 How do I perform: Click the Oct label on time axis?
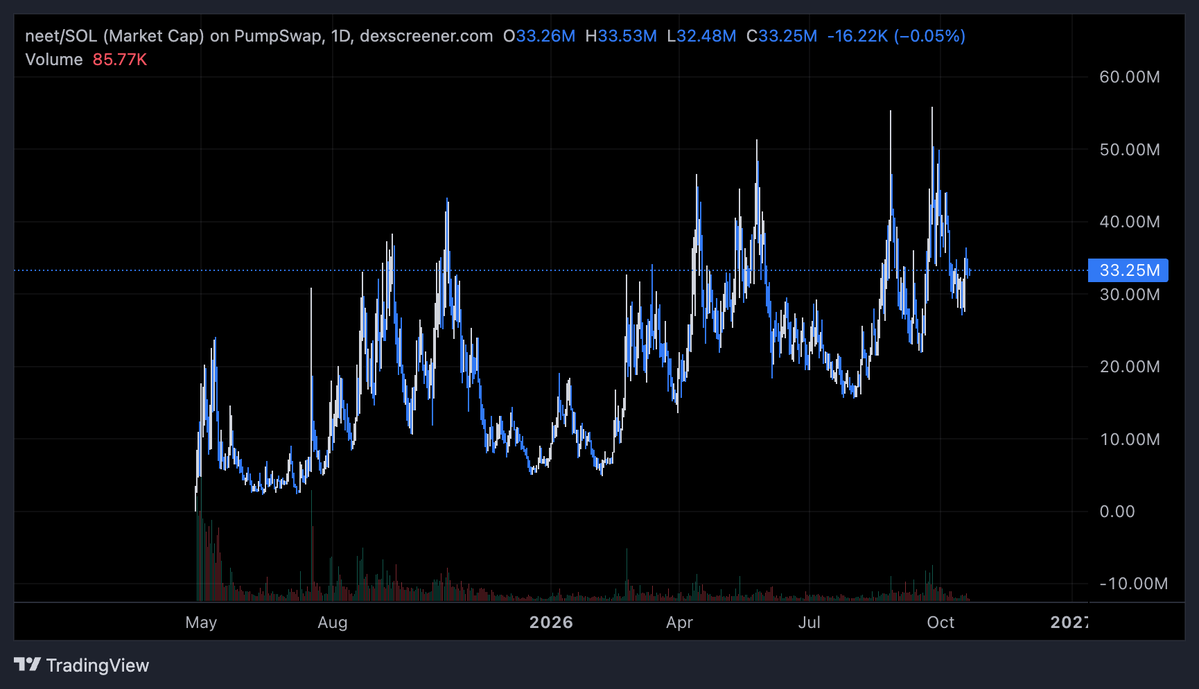[941, 622]
